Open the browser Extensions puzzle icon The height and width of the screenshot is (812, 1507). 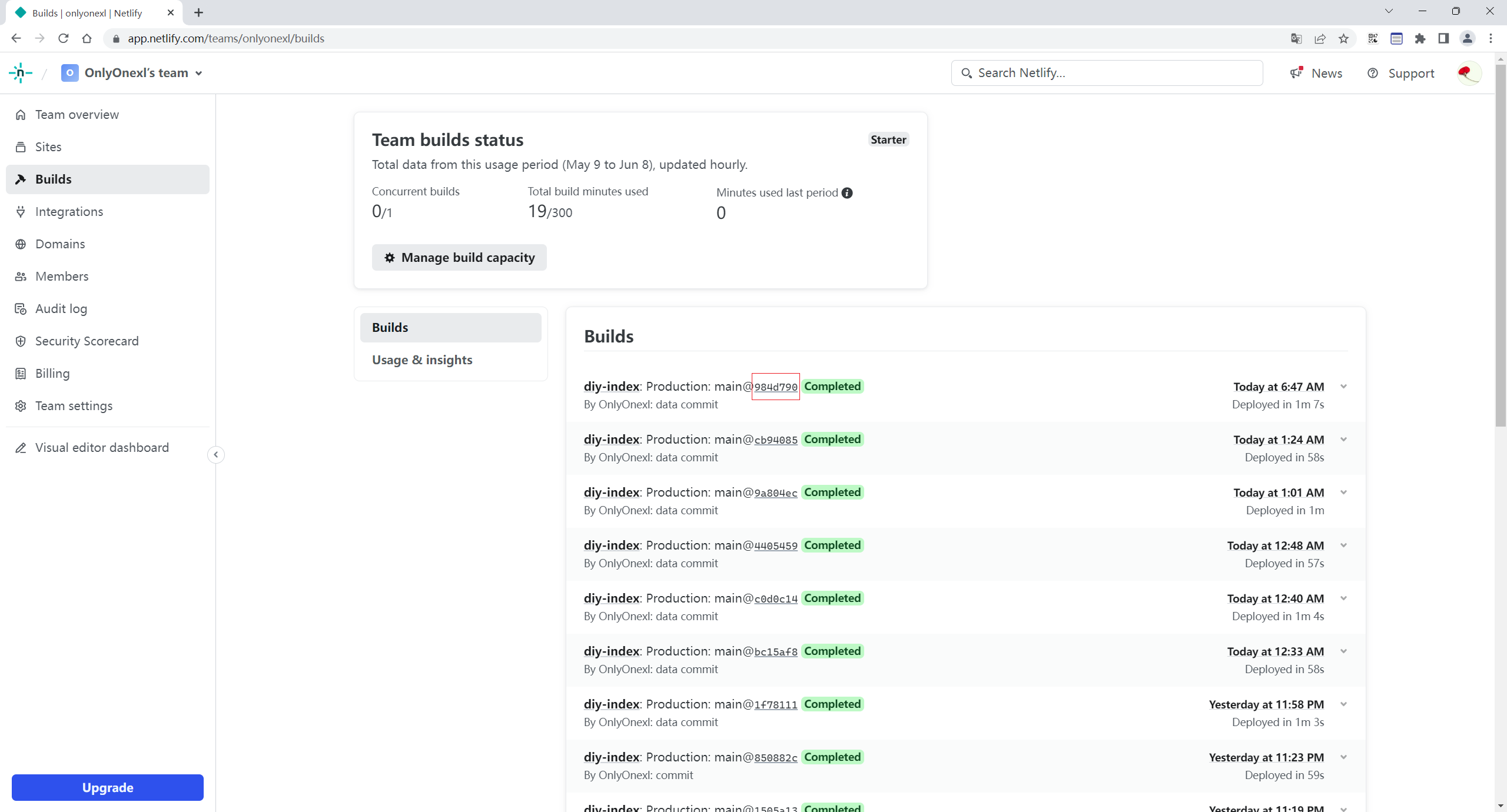[1420, 38]
